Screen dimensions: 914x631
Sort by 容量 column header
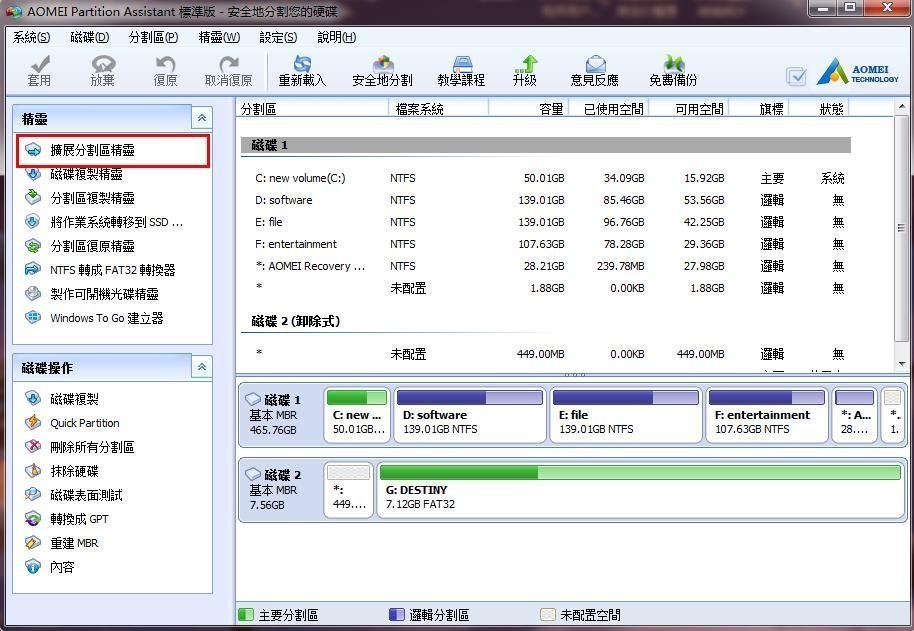point(528,109)
